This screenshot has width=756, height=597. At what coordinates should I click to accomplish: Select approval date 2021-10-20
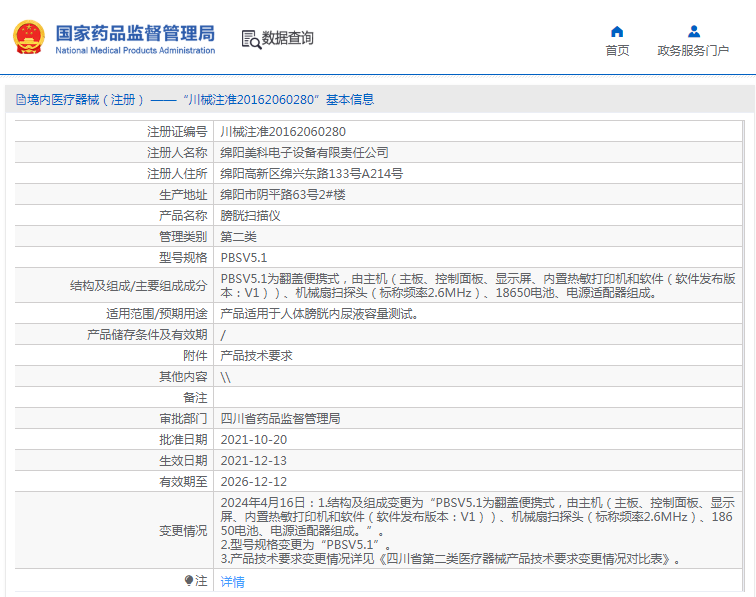(254, 440)
